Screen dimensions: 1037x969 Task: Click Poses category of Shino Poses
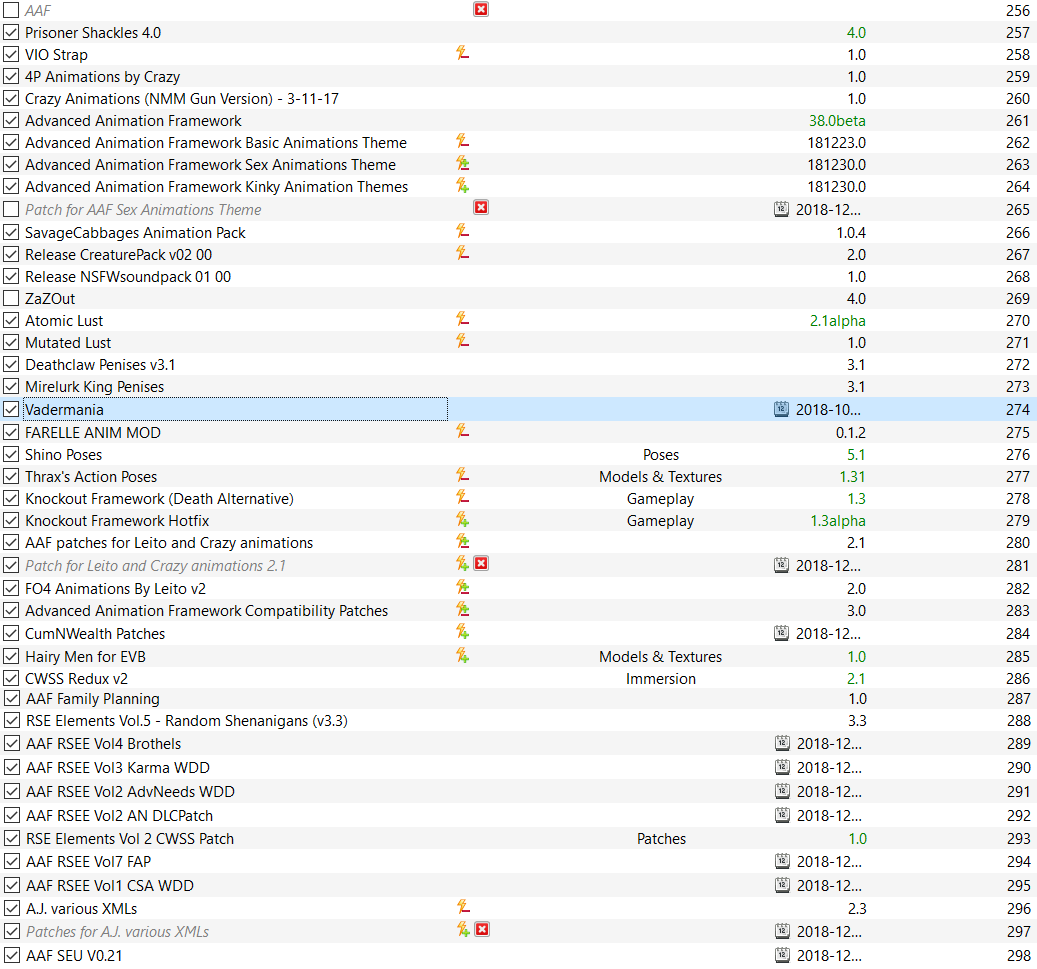click(661, 454)
